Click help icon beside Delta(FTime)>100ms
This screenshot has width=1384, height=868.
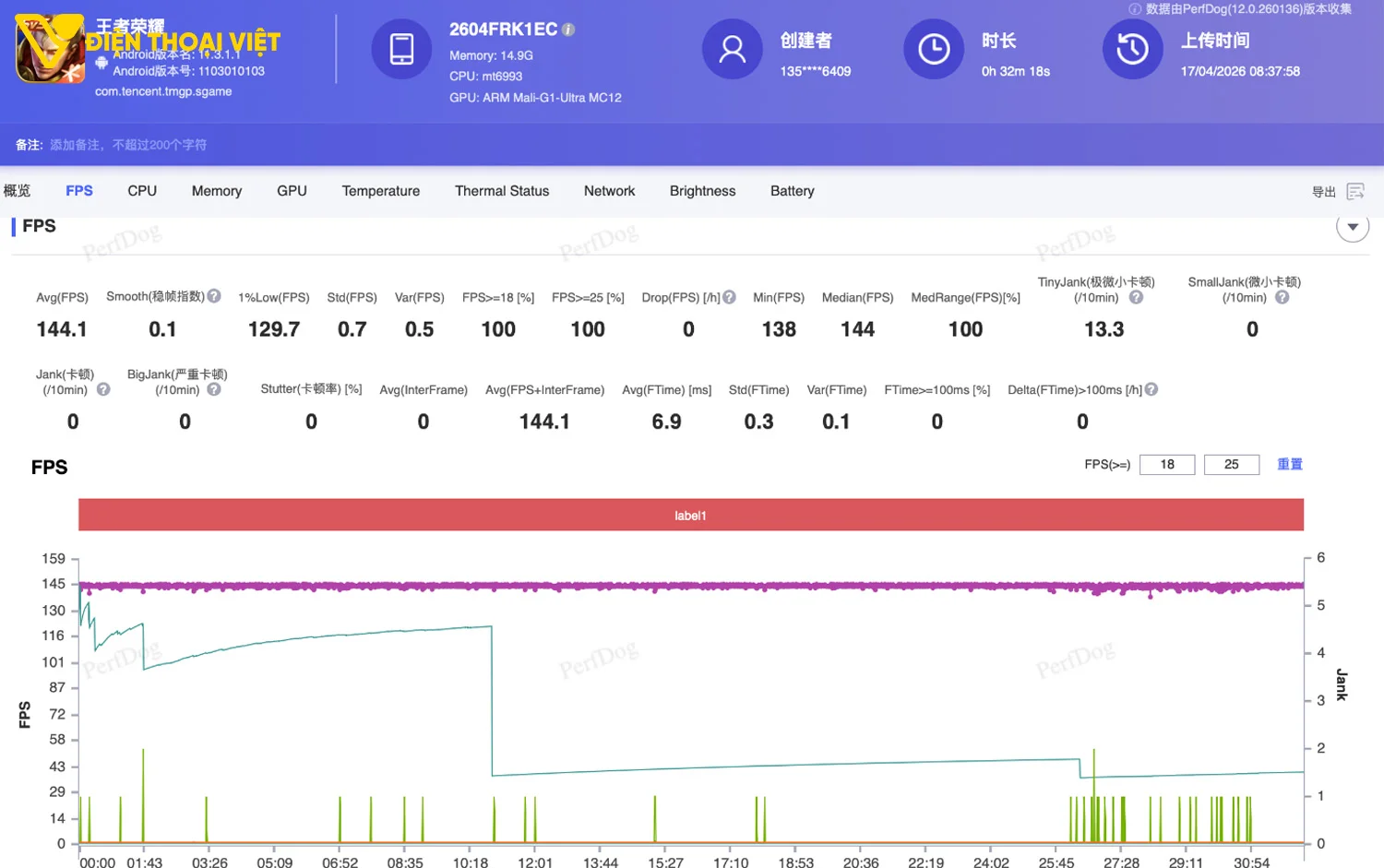coord(1151,389)
